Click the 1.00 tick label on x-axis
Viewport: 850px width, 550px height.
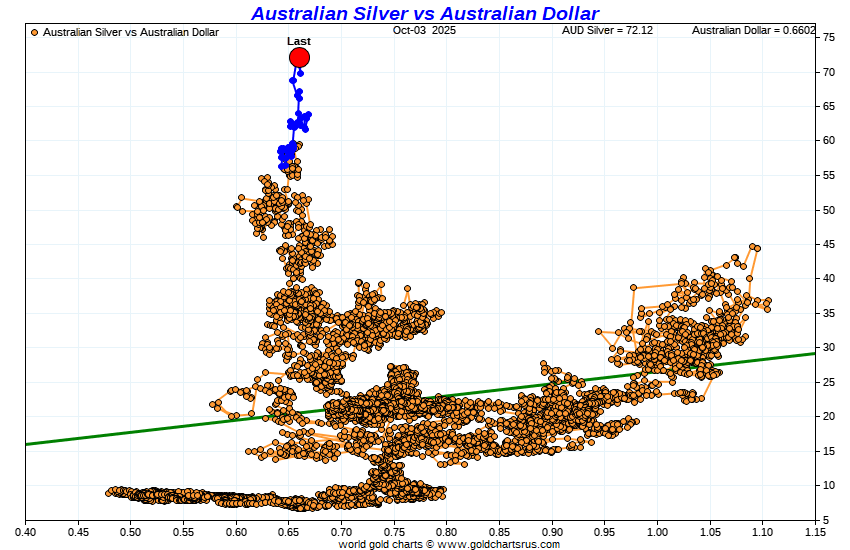click(x=657, y=532)
